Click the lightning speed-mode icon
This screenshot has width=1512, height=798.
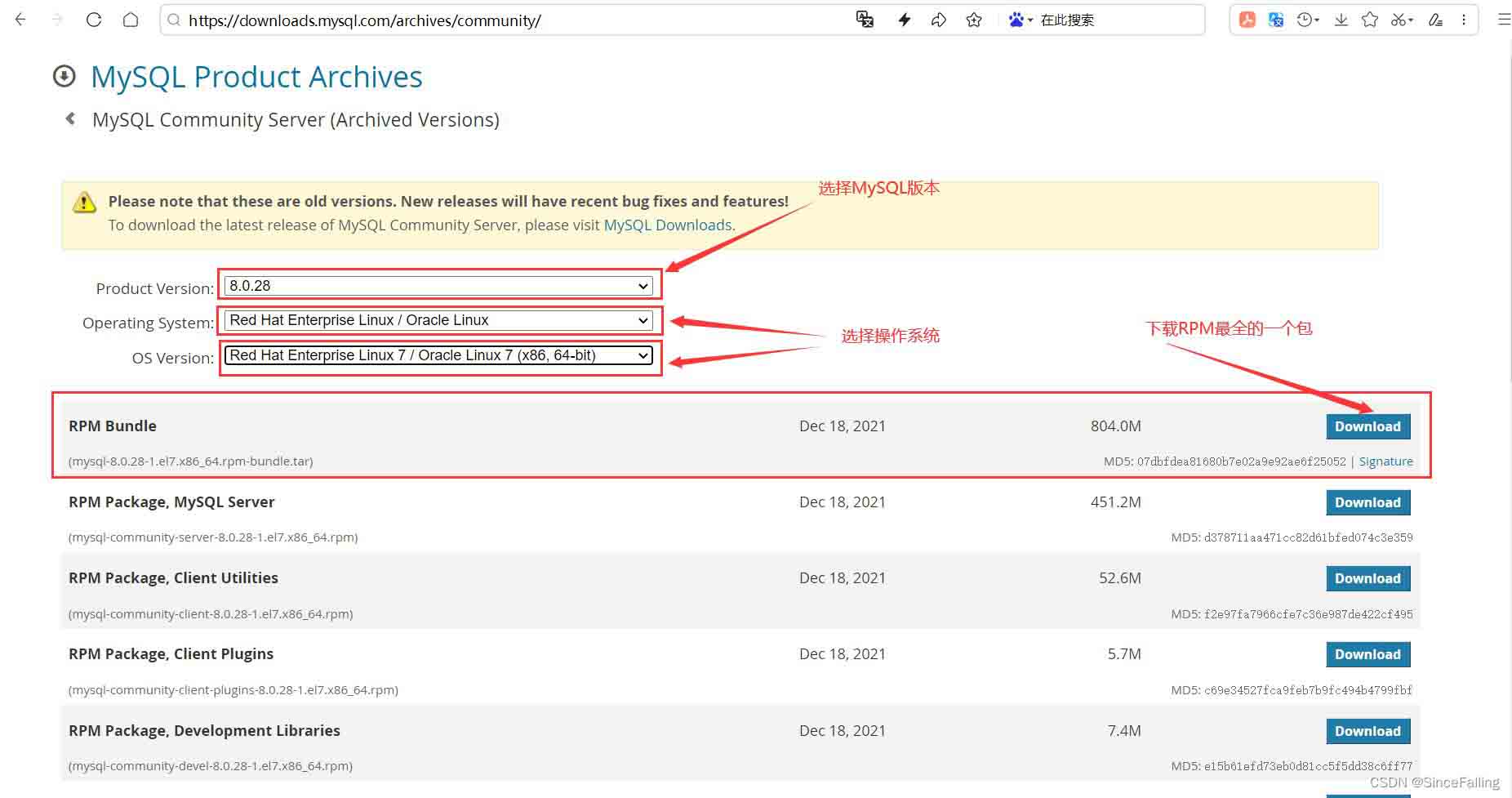point(904,20)
